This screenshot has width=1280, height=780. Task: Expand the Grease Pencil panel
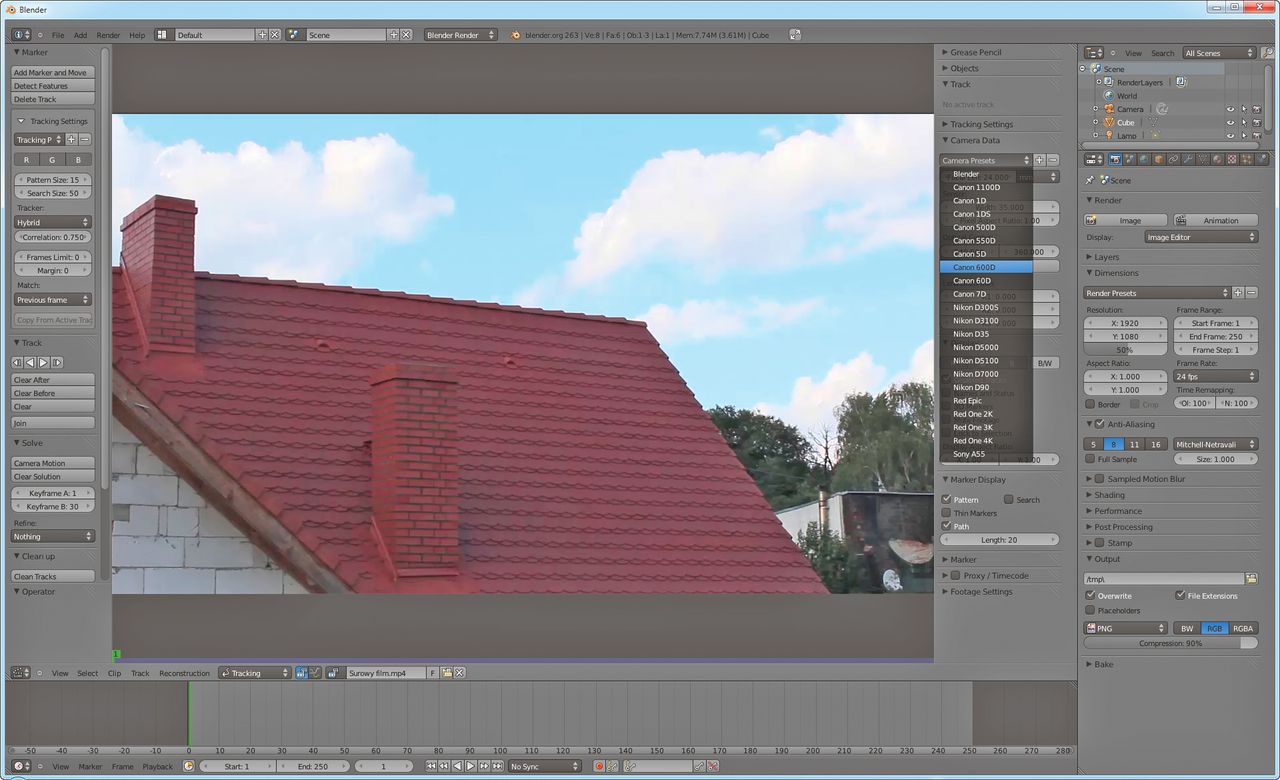click(x=976, y=52)
